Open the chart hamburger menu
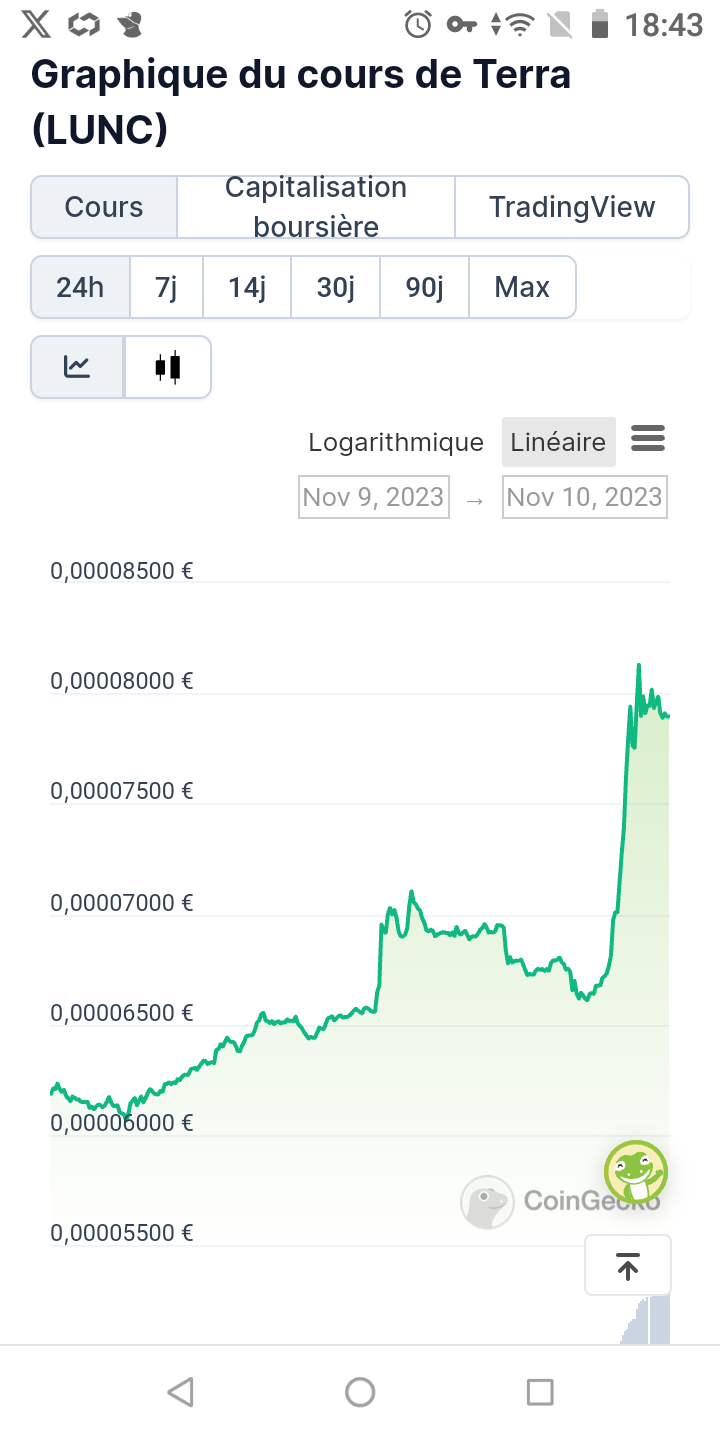 pos(648,438)
